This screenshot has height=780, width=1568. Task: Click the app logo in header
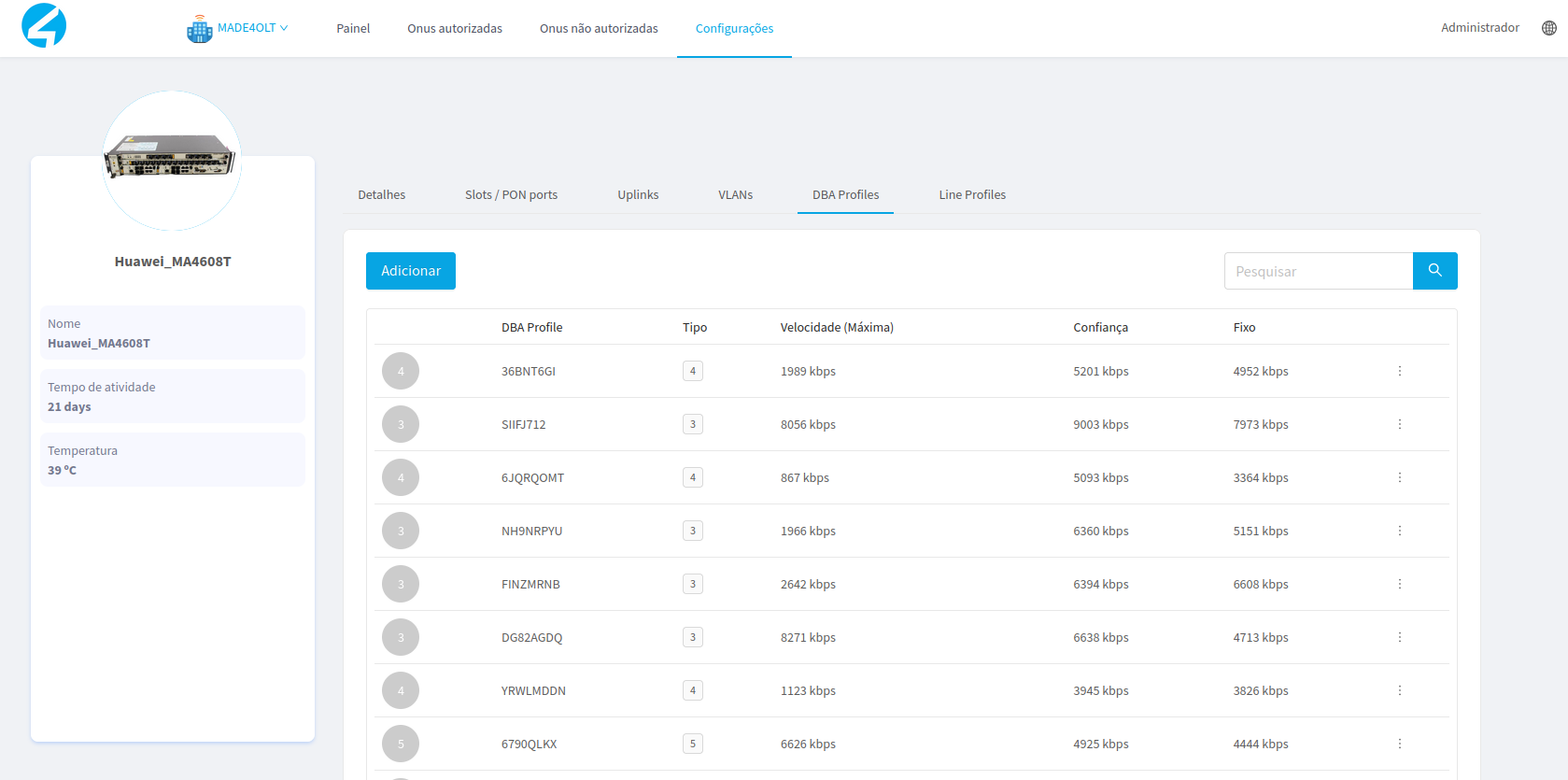pos(44,25)
